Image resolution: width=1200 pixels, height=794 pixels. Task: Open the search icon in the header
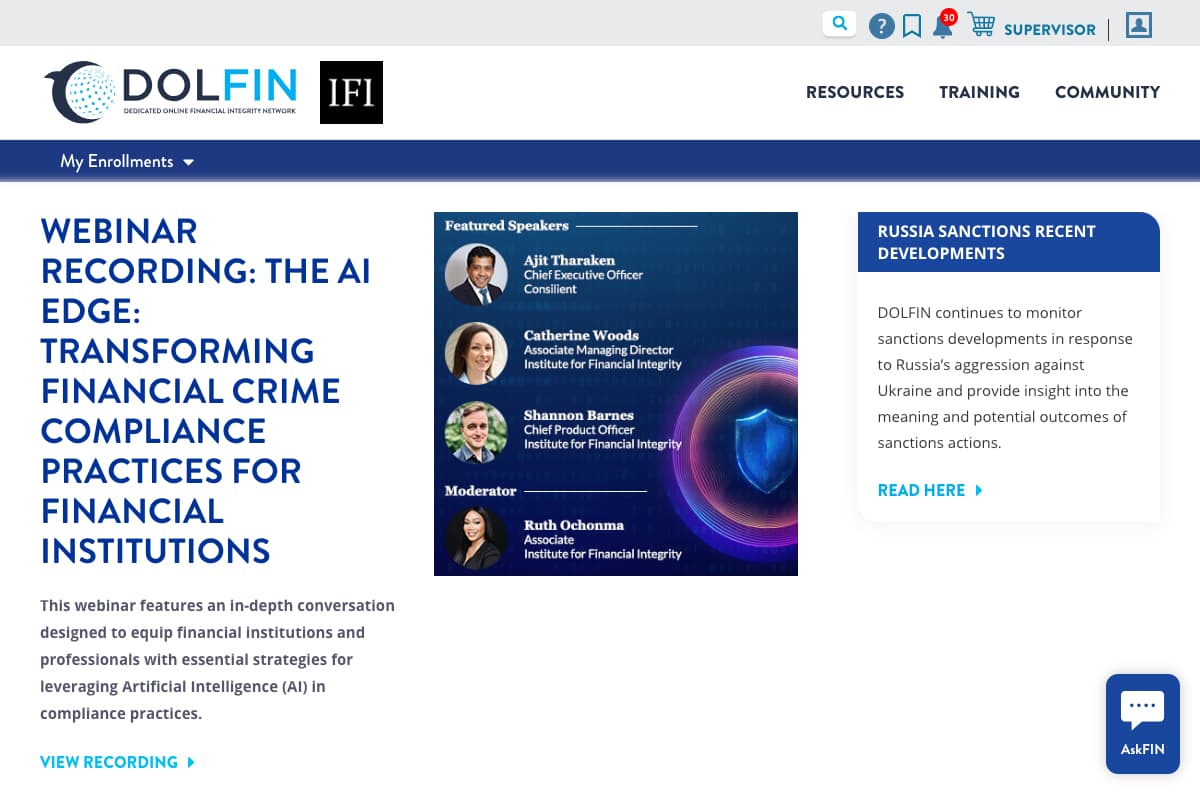pyautogui.click(x=839, y=22)
